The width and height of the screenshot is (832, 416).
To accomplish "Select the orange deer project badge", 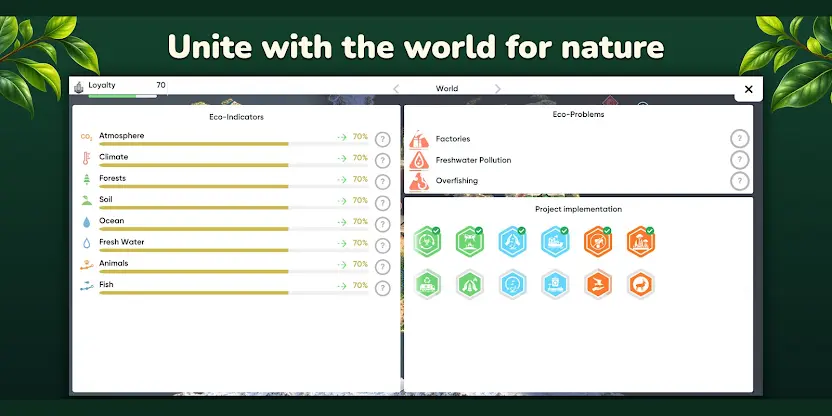I will click(640, 284).
